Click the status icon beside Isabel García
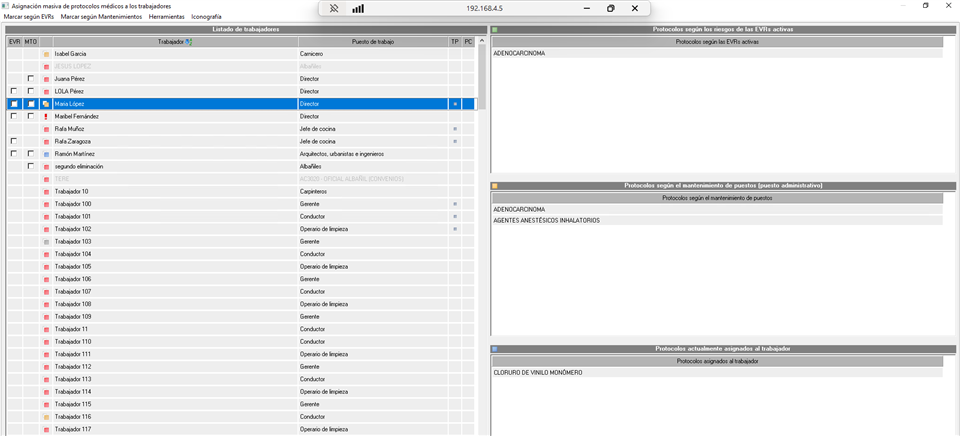The height and width of the screenshot is (436, 960). pyautogui.click(x=46, y=54)
